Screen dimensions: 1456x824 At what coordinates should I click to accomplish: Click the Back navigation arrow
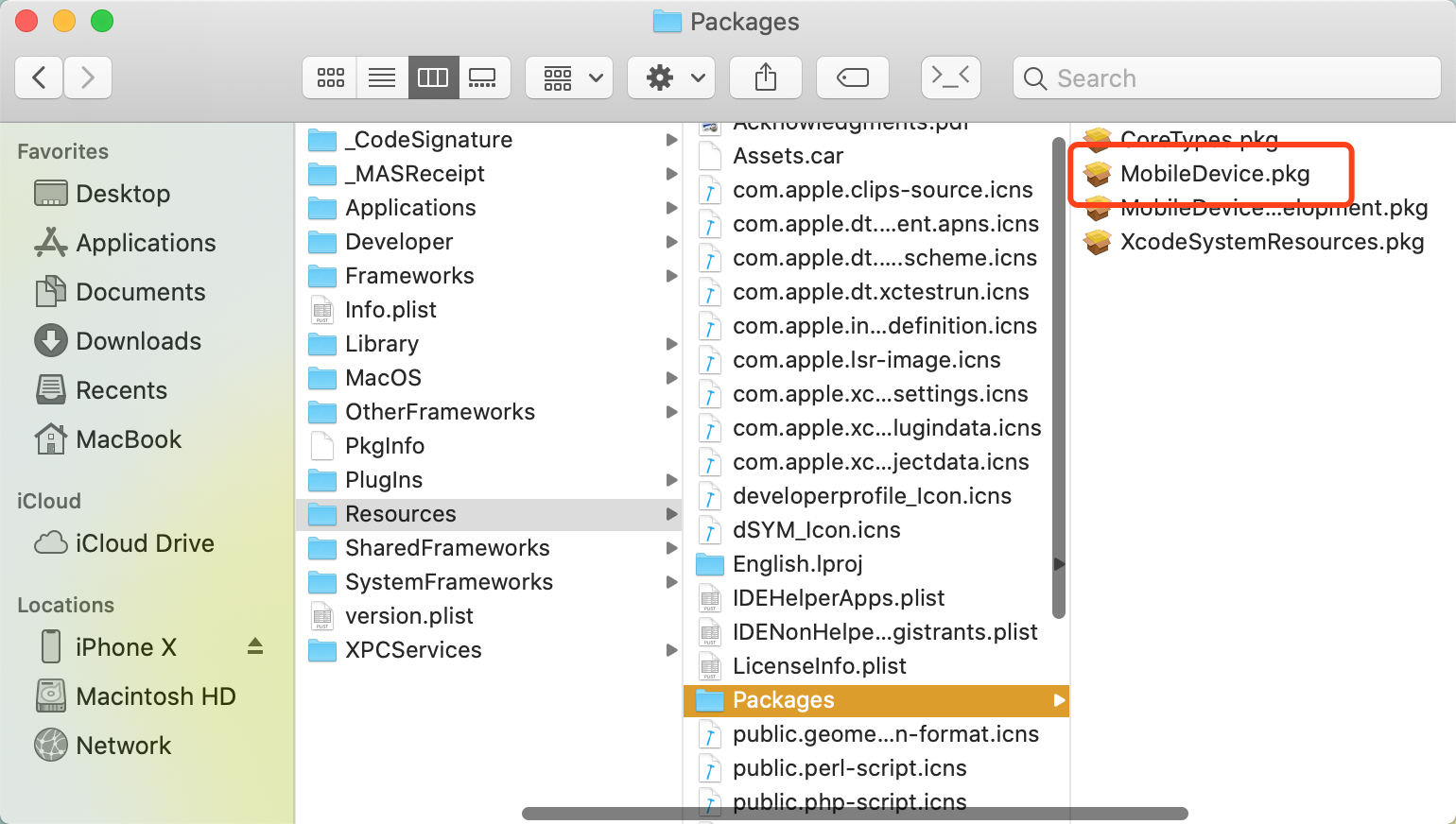click(x=39, y=77)
